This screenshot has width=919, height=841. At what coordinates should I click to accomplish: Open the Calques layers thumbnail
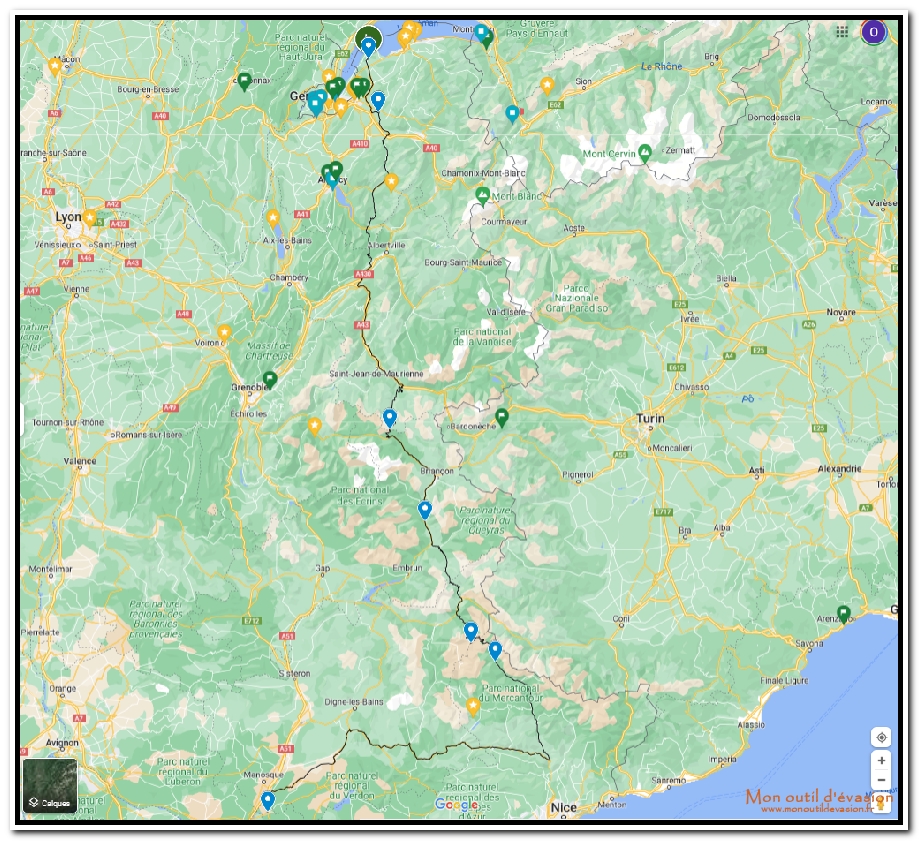pos(50,786)
